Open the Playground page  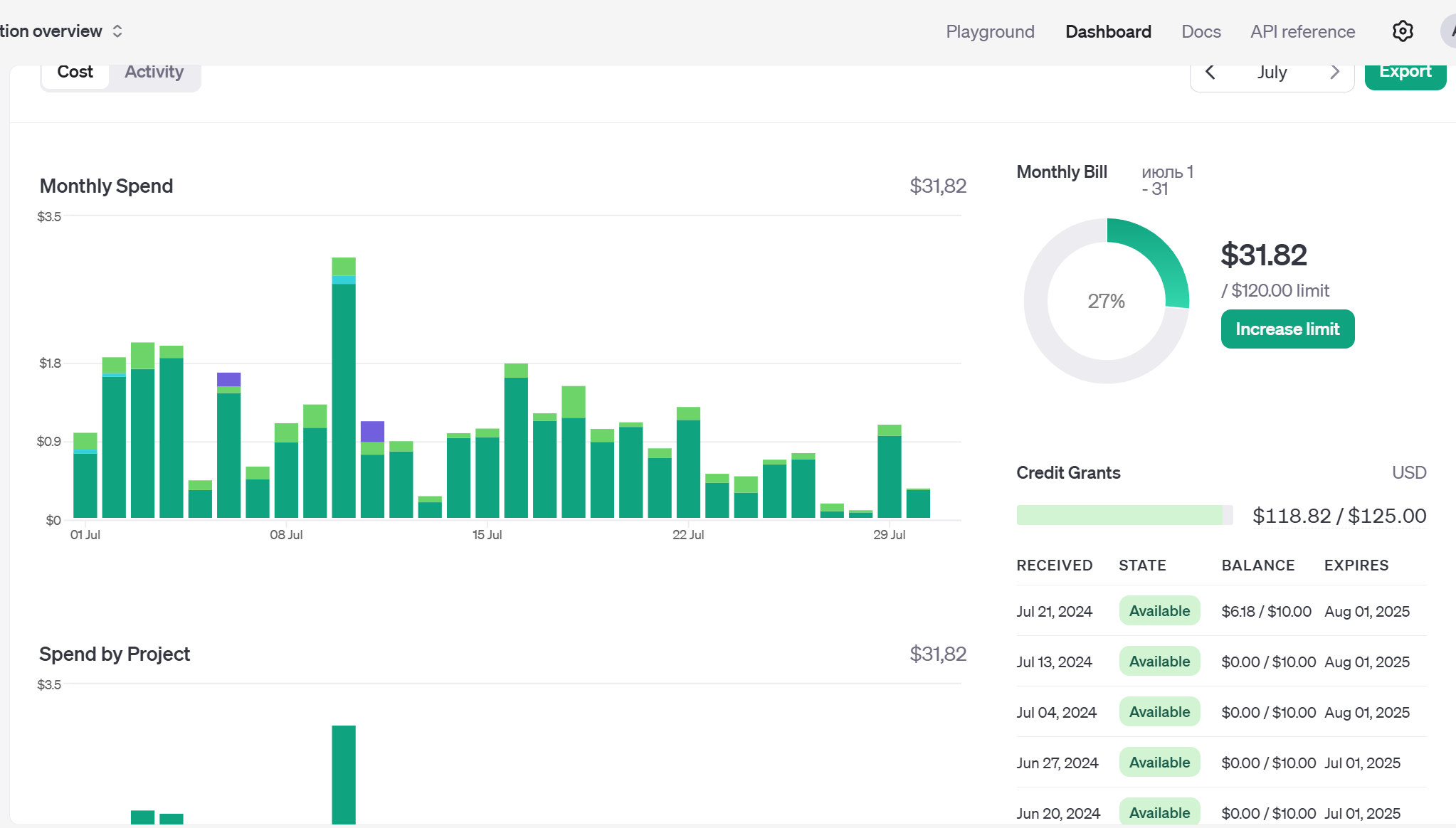click(x=990, y=31)
